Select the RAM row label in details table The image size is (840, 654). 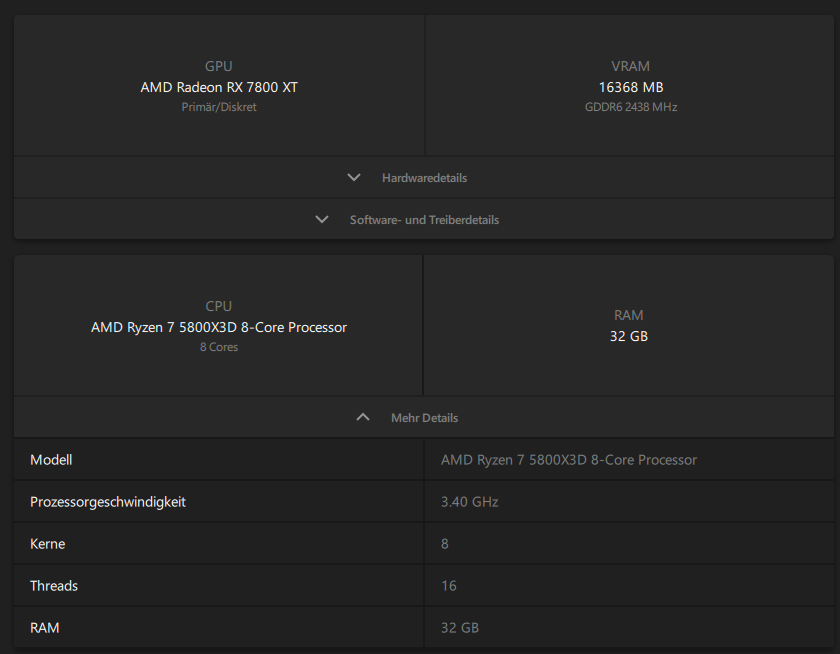pos(44,627)
